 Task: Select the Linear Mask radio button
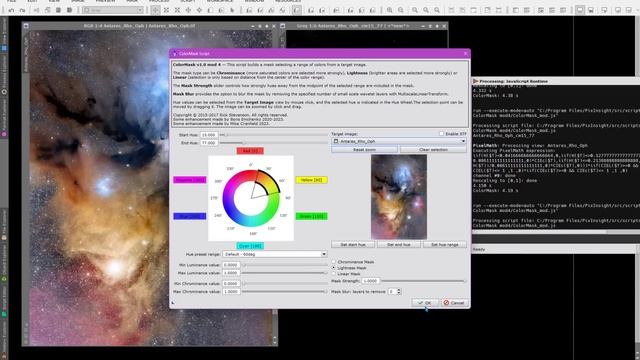coord(333,274)
